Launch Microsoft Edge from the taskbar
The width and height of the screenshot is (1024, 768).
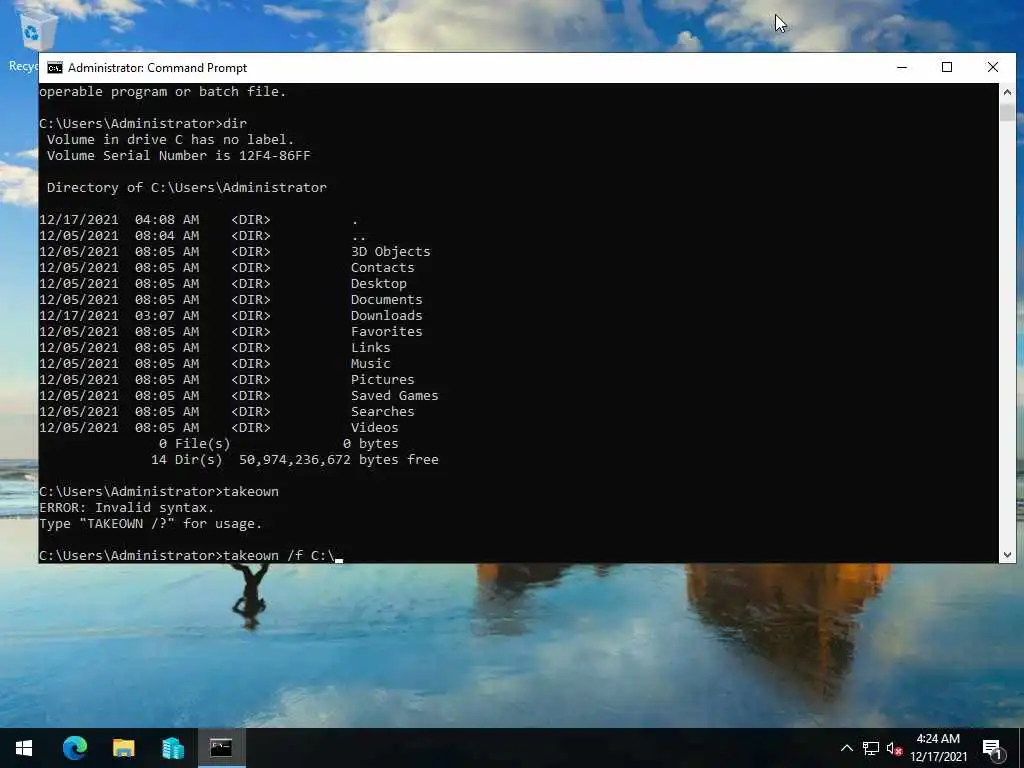(x=74, y=748)
